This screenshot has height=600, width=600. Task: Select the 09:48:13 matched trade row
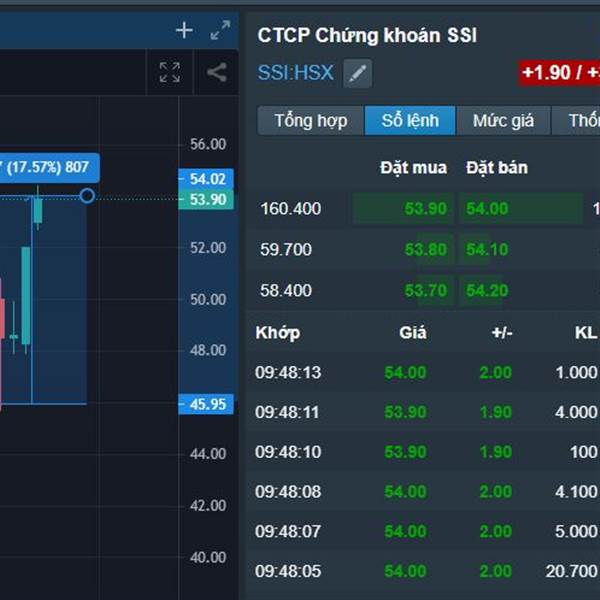(x=423, y=372)
